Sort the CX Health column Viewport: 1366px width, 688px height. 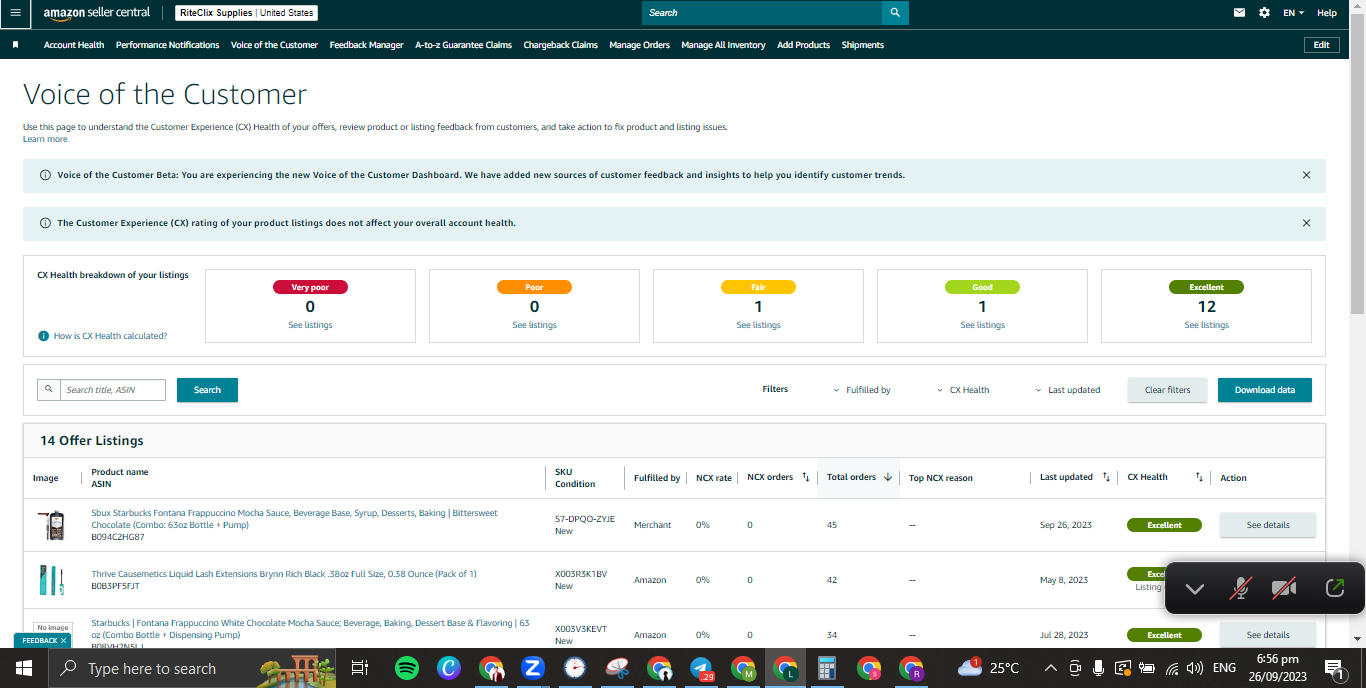point(1199,477)
